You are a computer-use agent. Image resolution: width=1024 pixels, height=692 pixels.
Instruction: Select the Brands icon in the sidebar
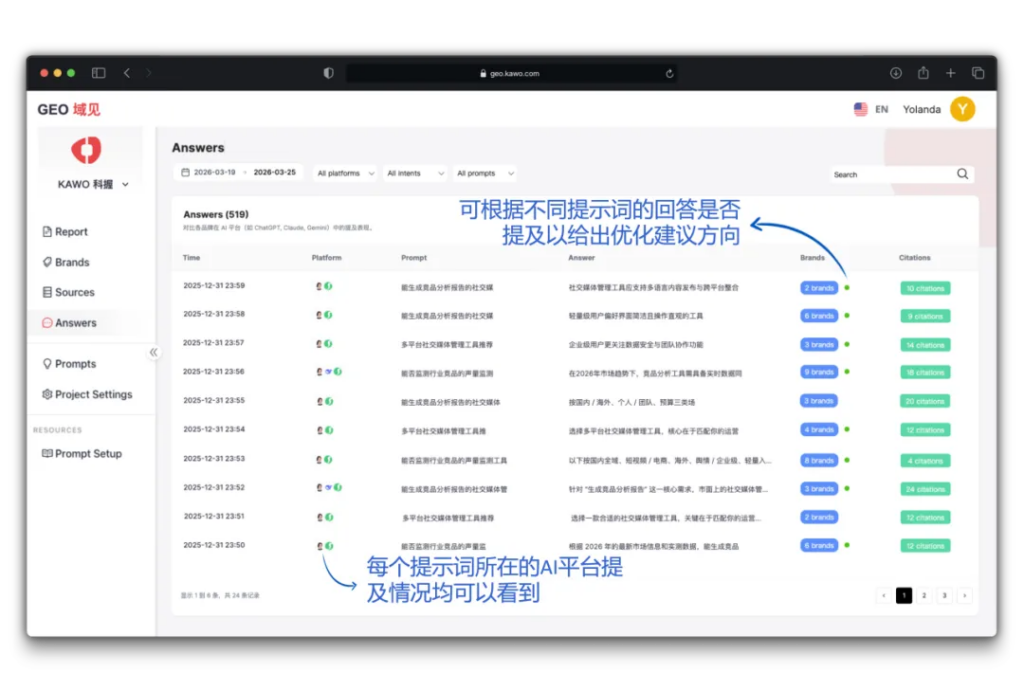coord(48,261)
